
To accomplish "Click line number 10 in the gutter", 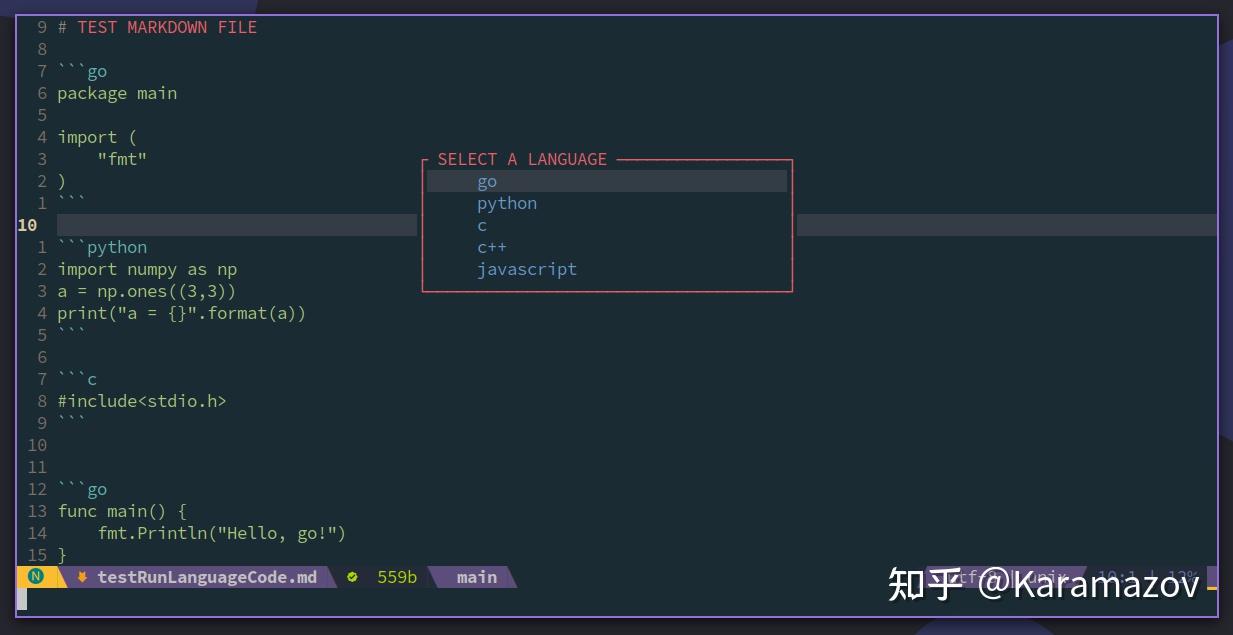I will tap(27, 225).
